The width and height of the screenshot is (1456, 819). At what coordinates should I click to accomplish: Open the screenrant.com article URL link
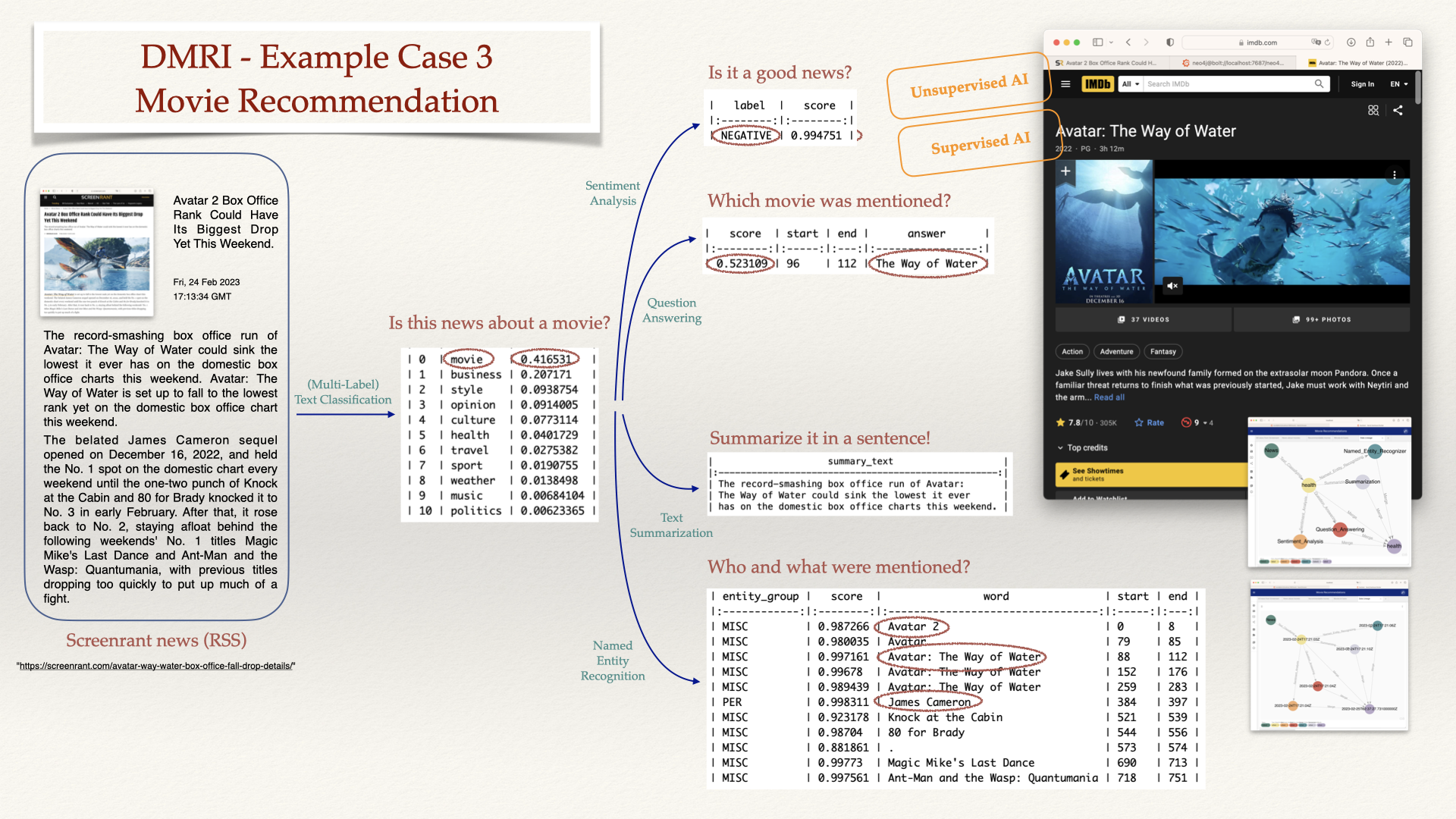tap(155, 666)
